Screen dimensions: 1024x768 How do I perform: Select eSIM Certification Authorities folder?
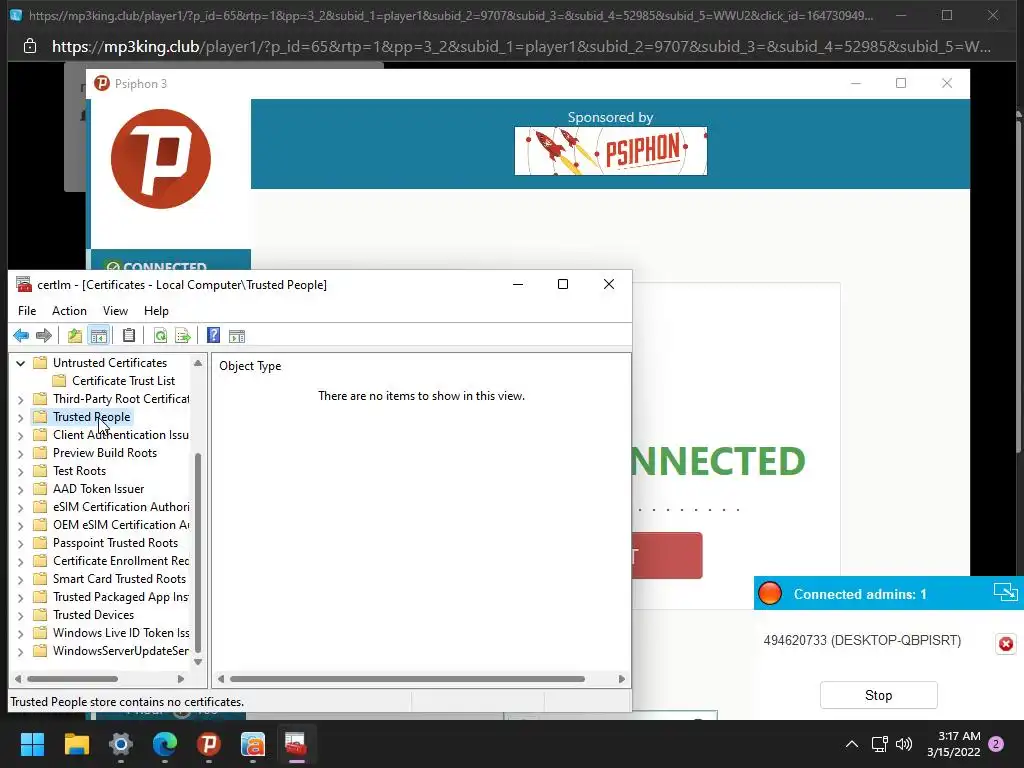pyautogui.click(x=121, y=507)
